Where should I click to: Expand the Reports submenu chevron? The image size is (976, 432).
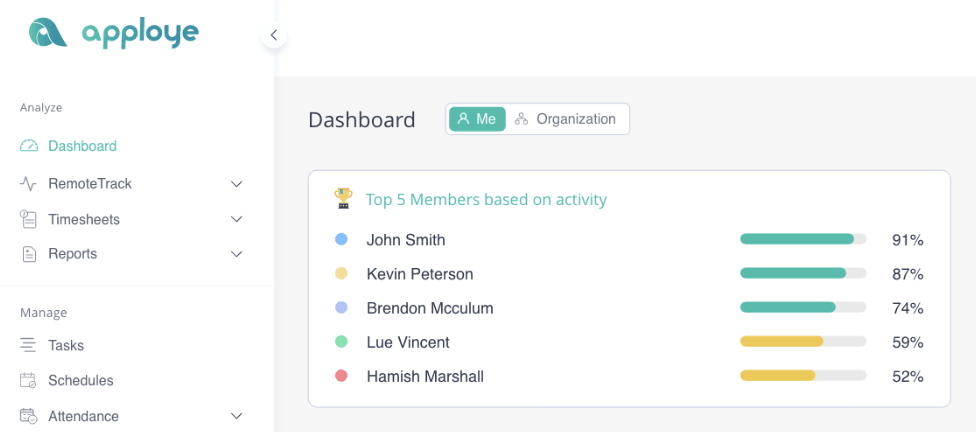237,254
